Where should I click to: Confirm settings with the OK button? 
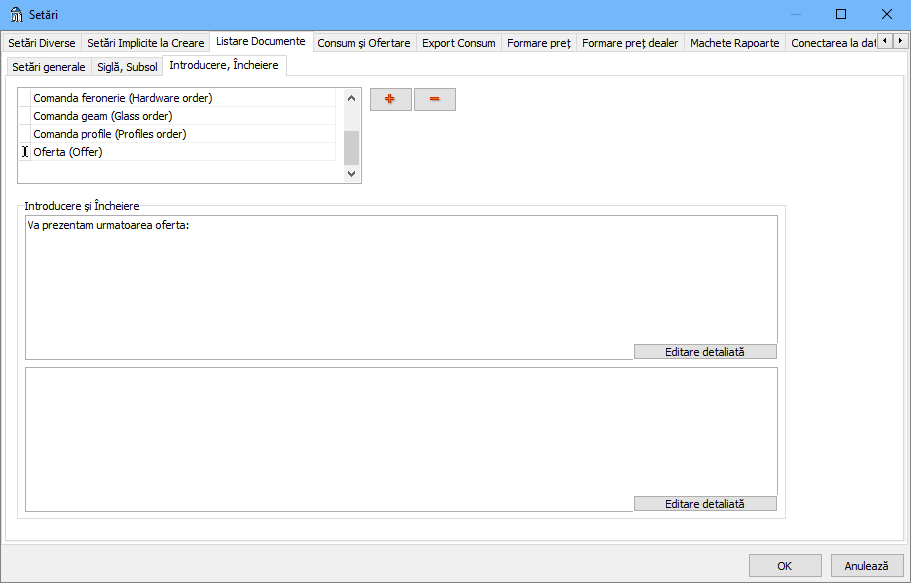tap(785, 565)
